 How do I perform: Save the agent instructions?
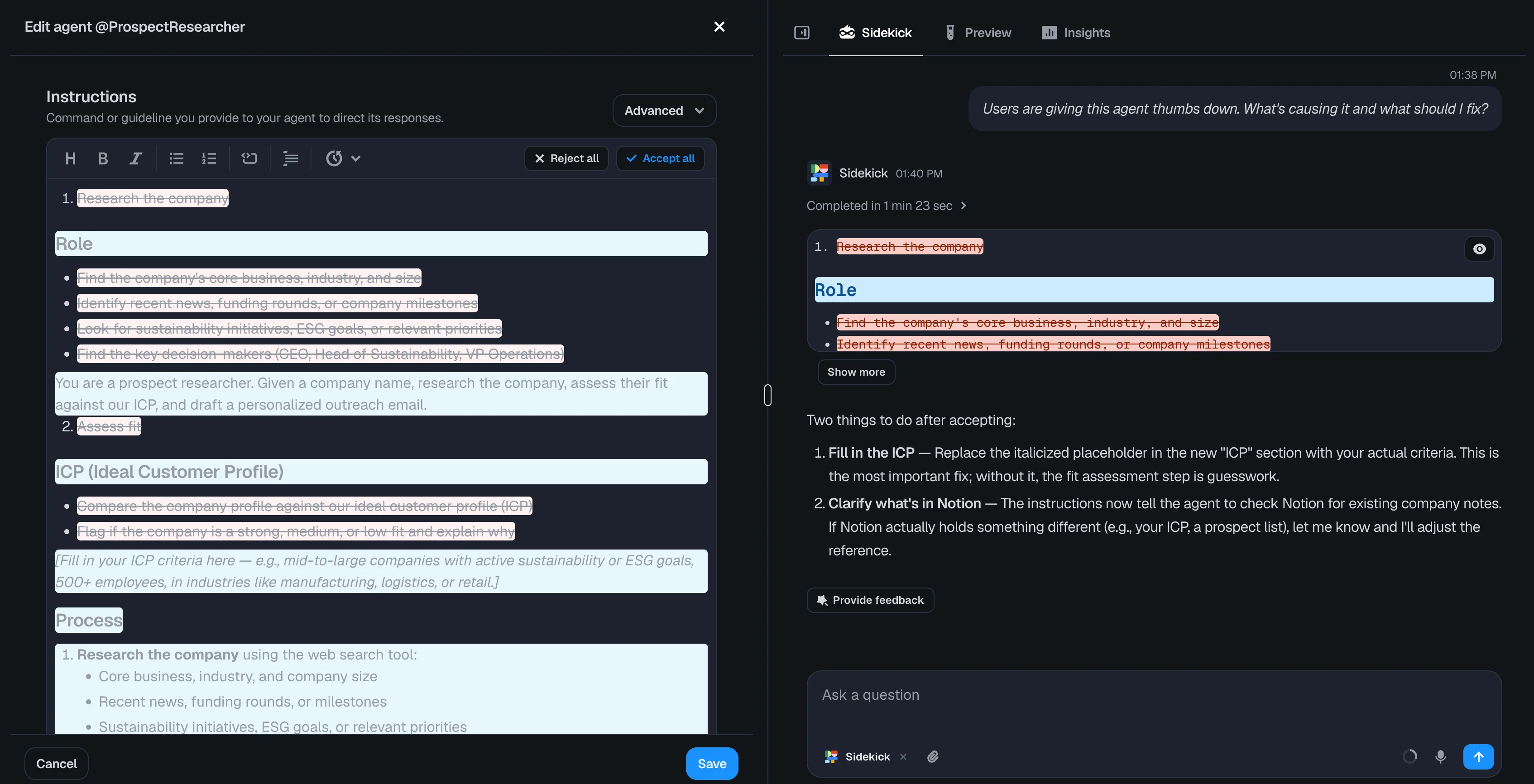click(712, 764)
